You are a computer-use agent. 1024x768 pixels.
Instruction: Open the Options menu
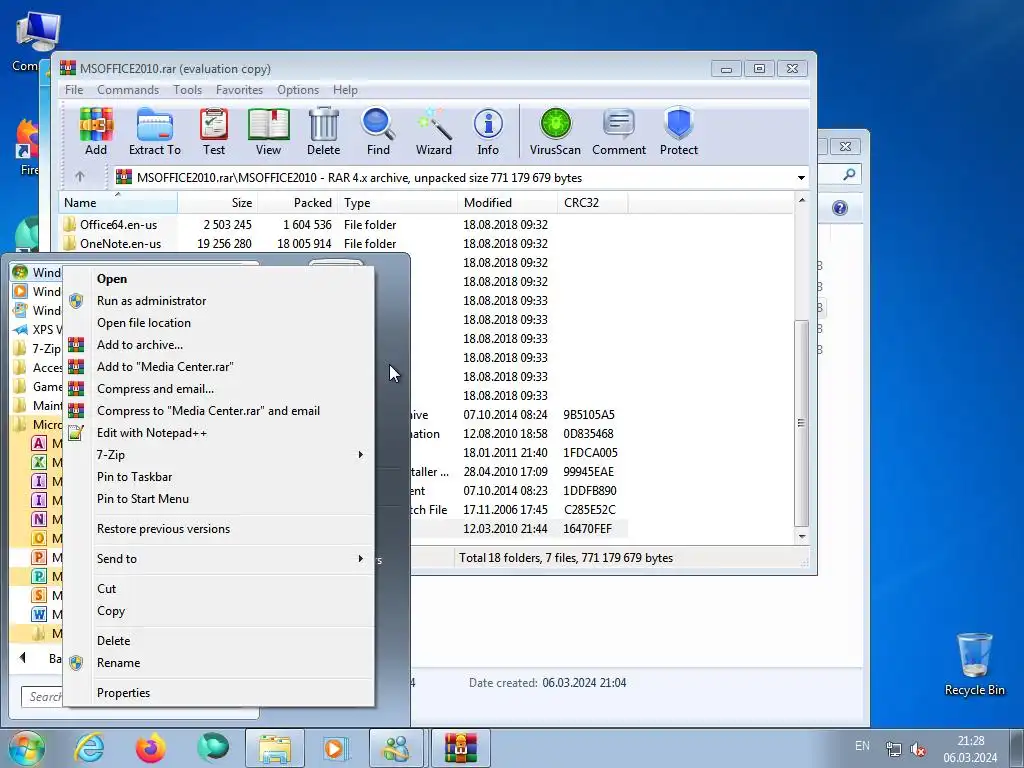coord(298,90)
